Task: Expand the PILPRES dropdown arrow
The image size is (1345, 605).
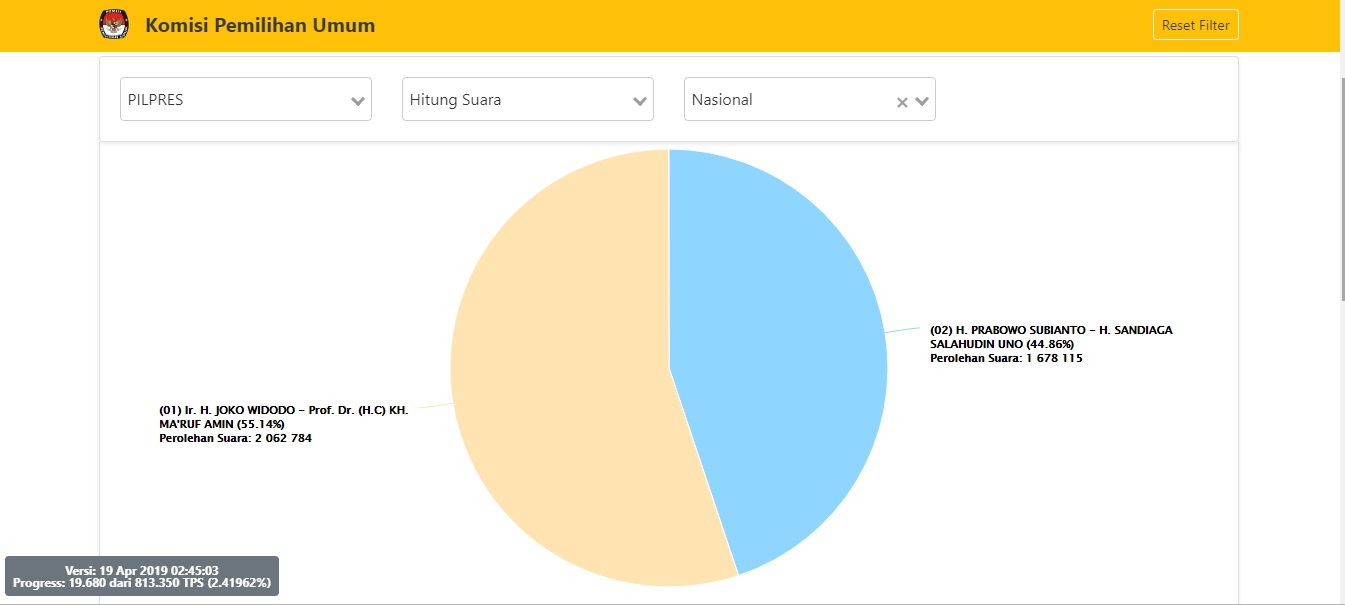Action: click(x=358, y=101)
